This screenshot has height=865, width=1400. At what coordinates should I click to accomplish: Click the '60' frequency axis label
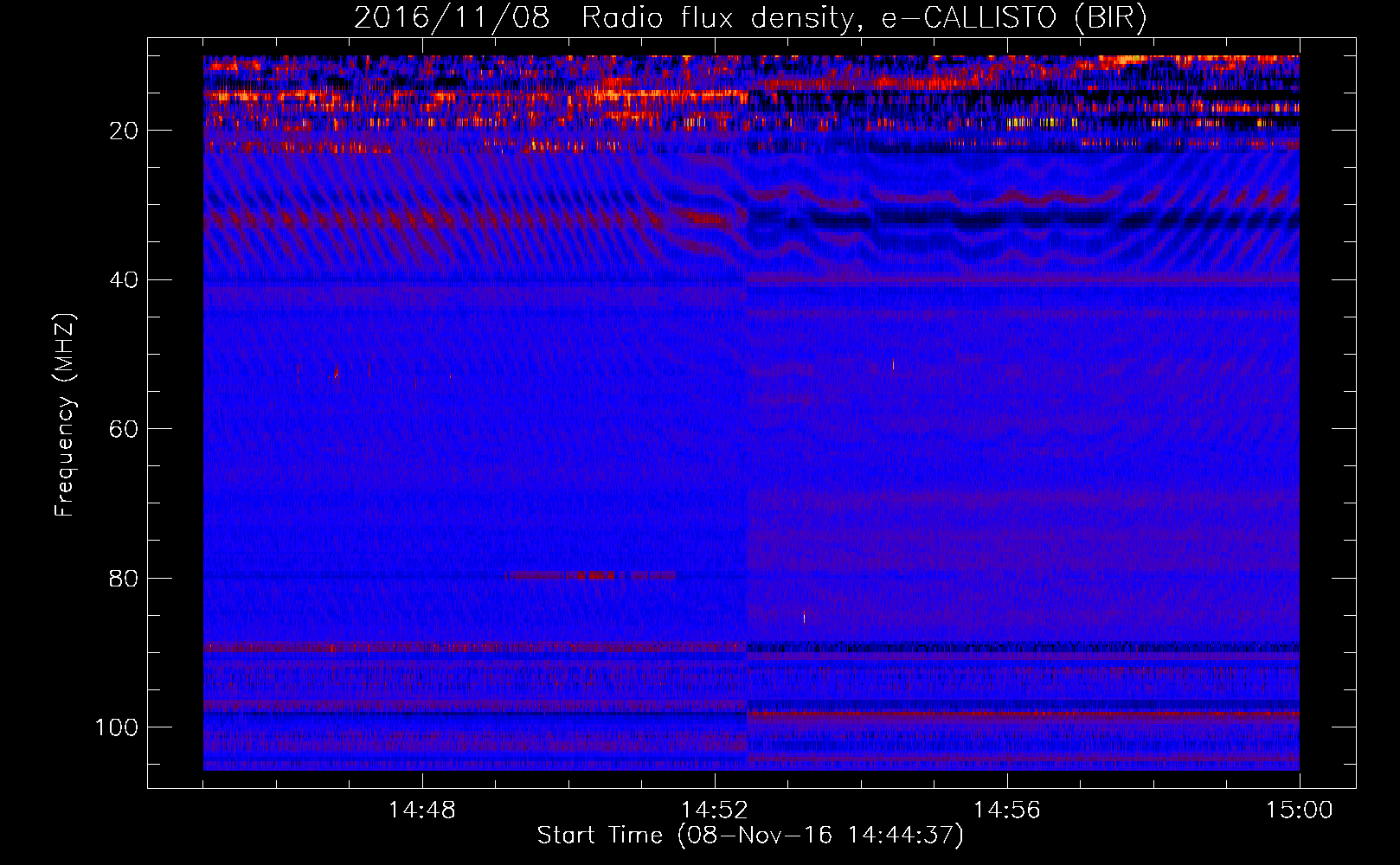(x=125, y=429)
